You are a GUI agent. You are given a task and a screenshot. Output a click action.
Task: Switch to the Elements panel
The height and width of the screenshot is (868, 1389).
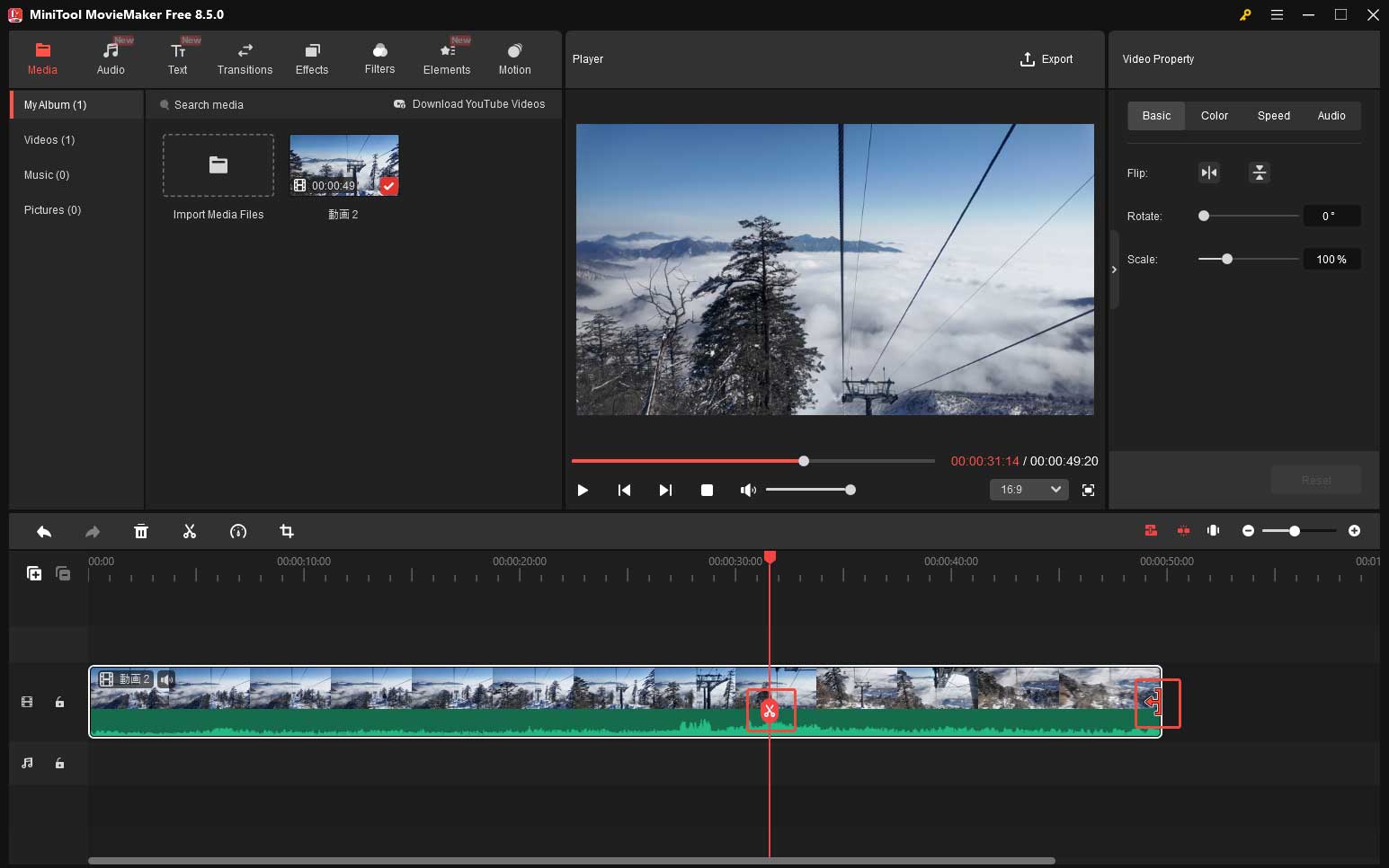coord(447,58)
